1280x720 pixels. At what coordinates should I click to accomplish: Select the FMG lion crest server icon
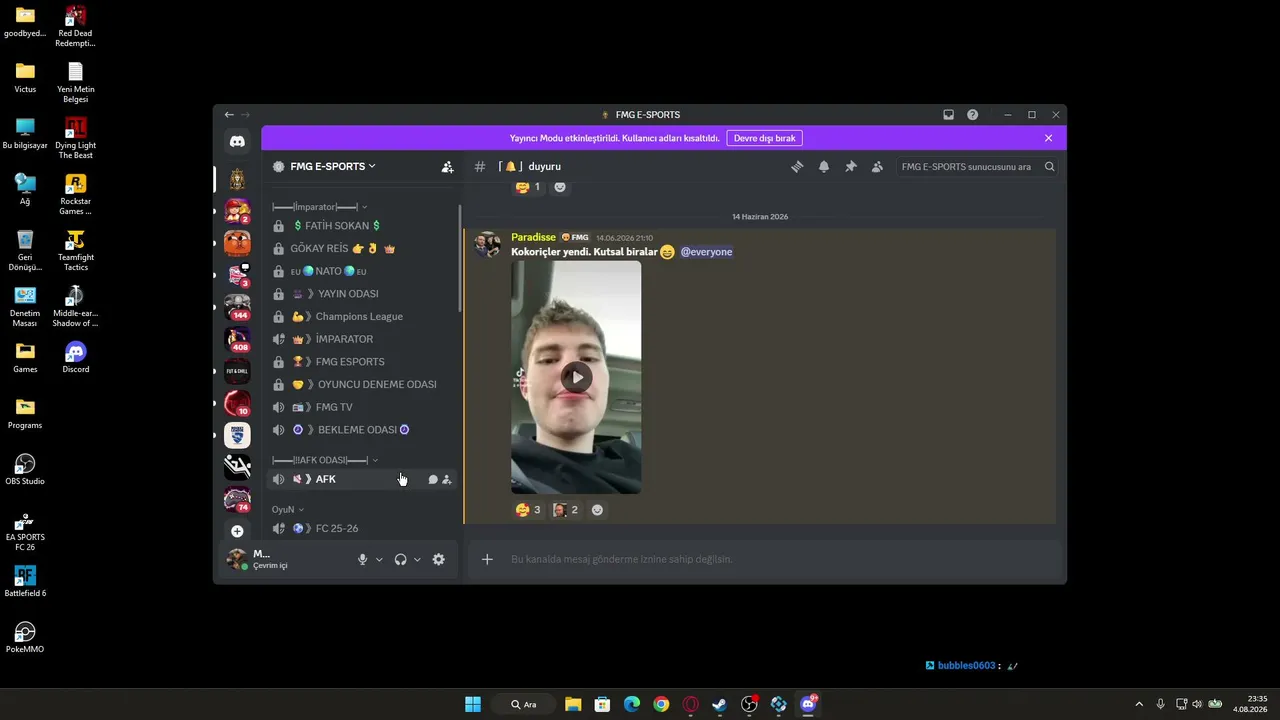[x=237, y=179]
